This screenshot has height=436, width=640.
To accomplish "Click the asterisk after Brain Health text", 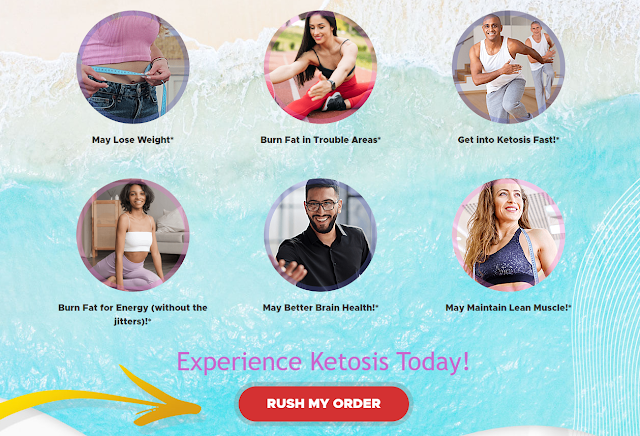I will pyautogui.click(x=377, y=307).
